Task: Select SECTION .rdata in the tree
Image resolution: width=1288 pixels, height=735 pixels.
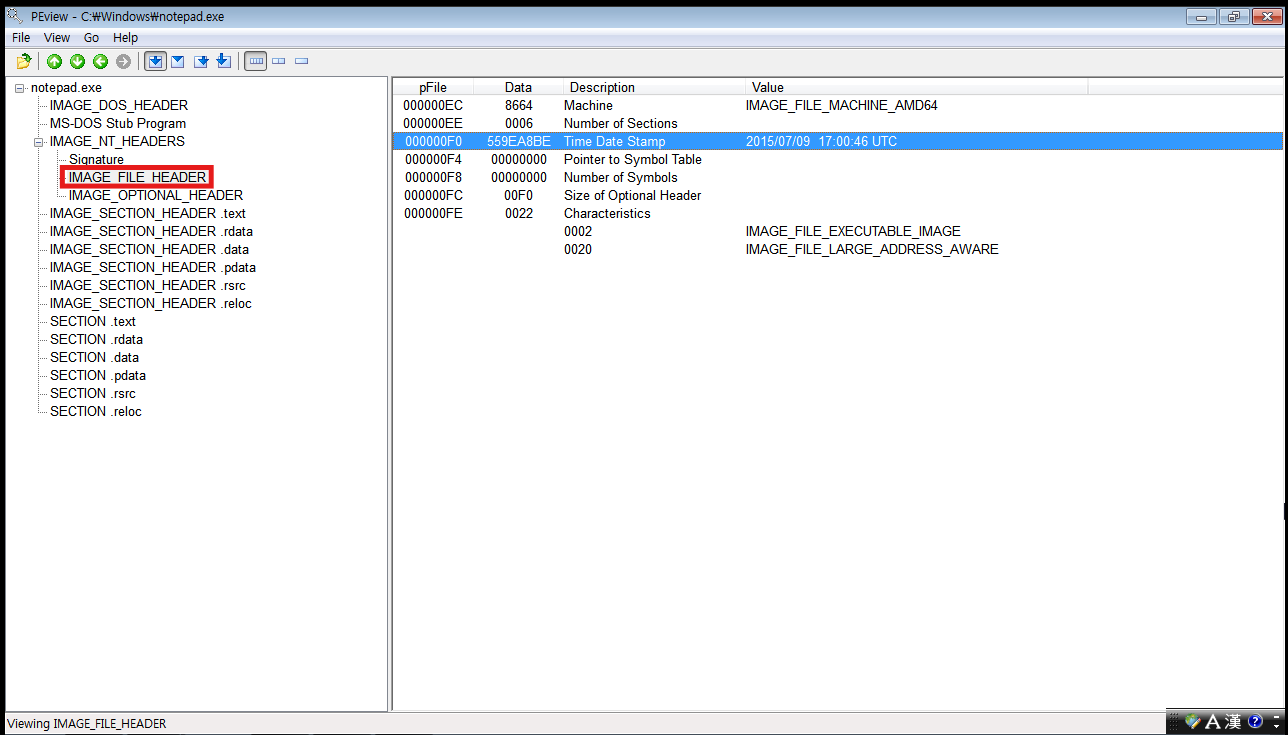Action: point(96,339)
